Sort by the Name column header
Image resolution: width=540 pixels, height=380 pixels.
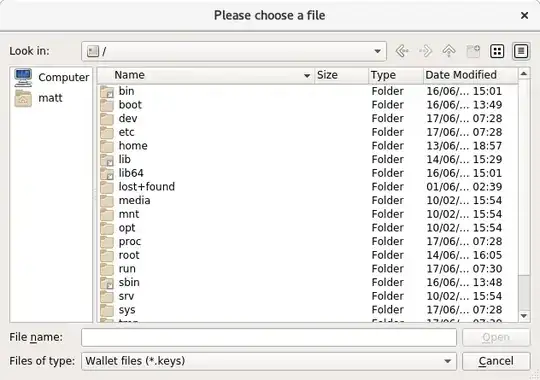click(206, 75)
